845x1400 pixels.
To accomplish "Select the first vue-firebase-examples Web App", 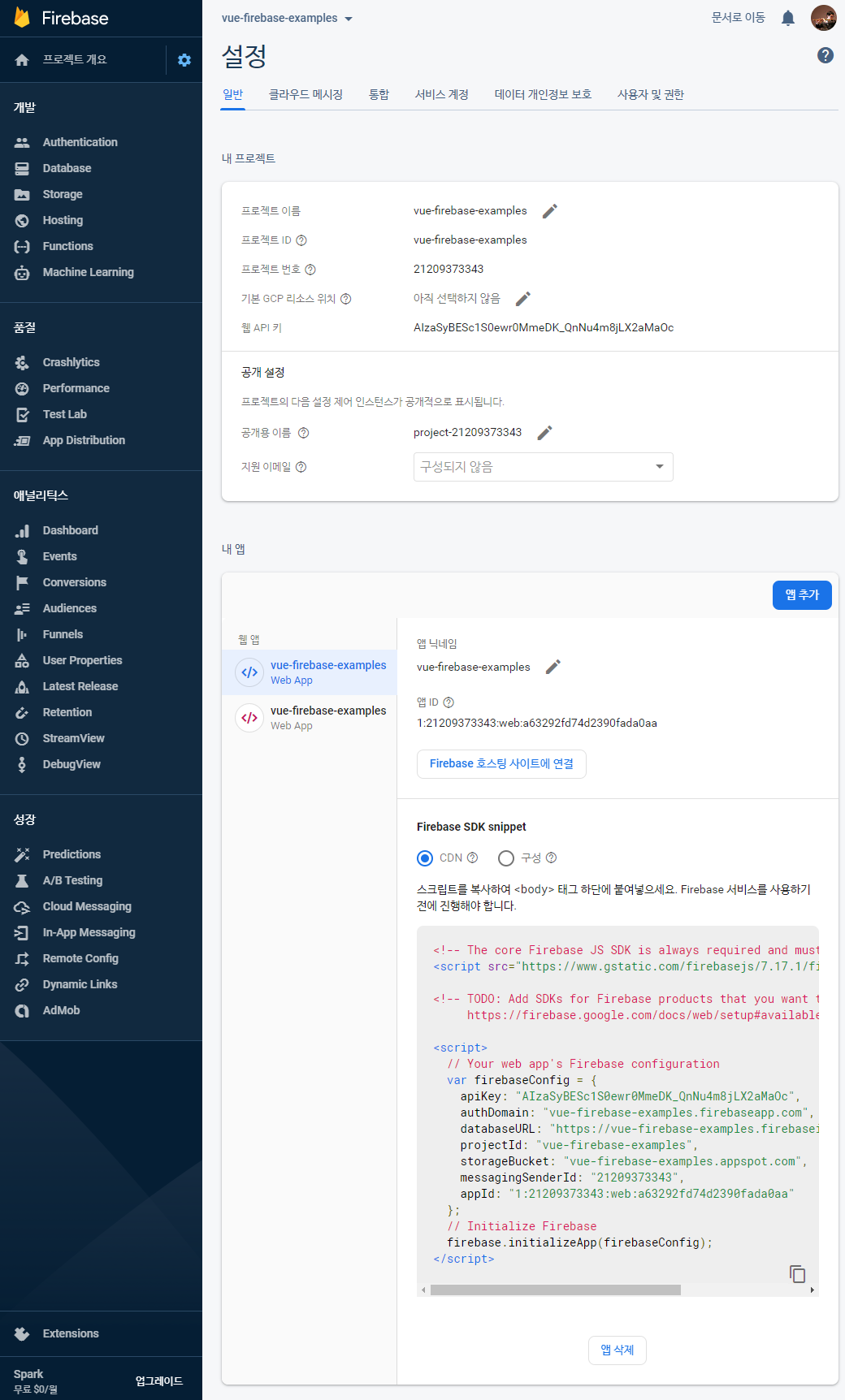I will [x=309, y=672].
